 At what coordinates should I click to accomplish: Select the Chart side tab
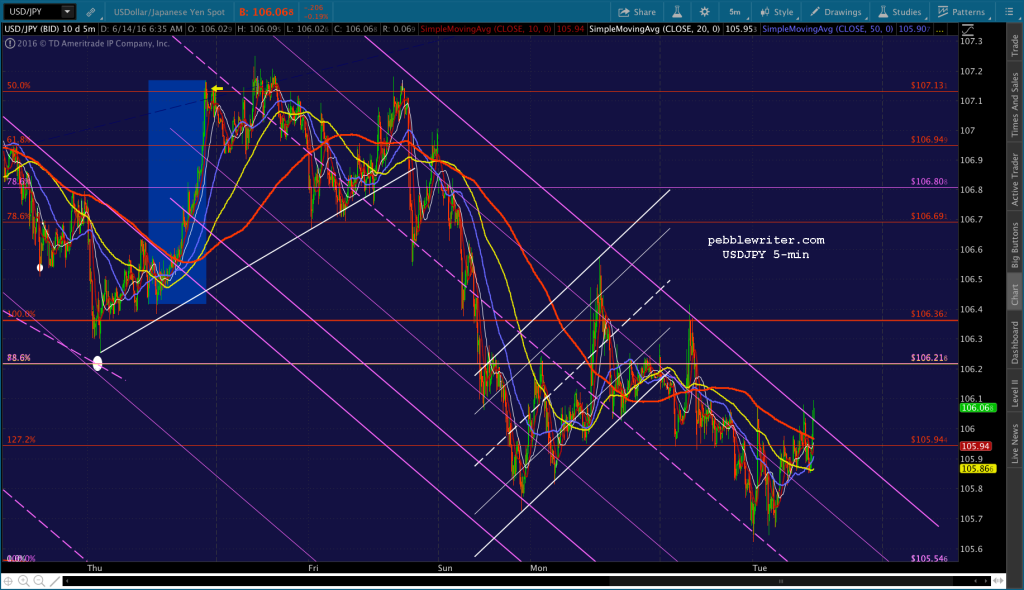1015,294
